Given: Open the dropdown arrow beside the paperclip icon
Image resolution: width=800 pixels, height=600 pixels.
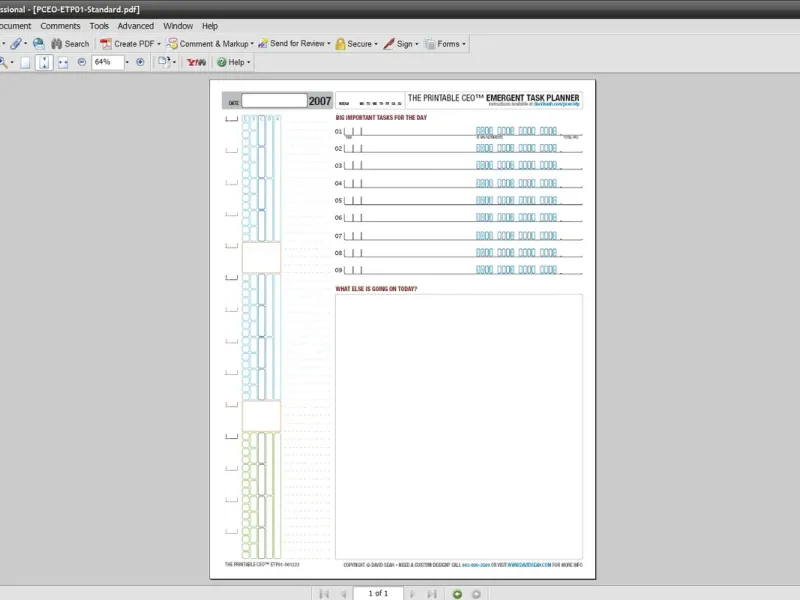Looking at the screenshot, I should 26,44.
